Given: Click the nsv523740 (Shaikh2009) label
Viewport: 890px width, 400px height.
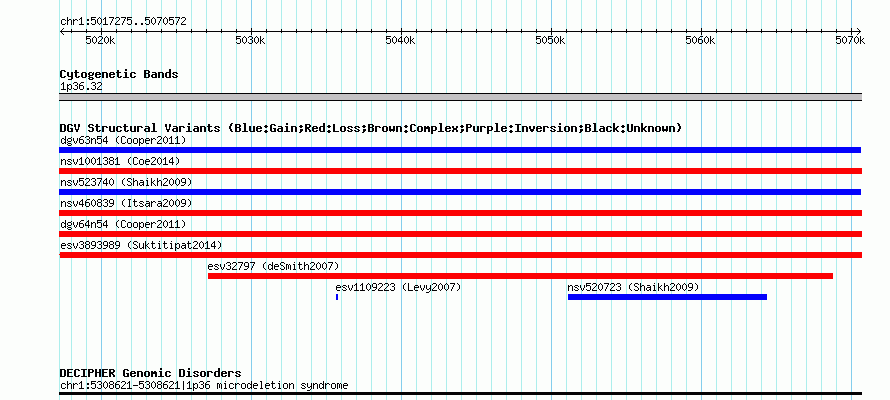Looking at the screenshot, I should click(x=126, y=182).
